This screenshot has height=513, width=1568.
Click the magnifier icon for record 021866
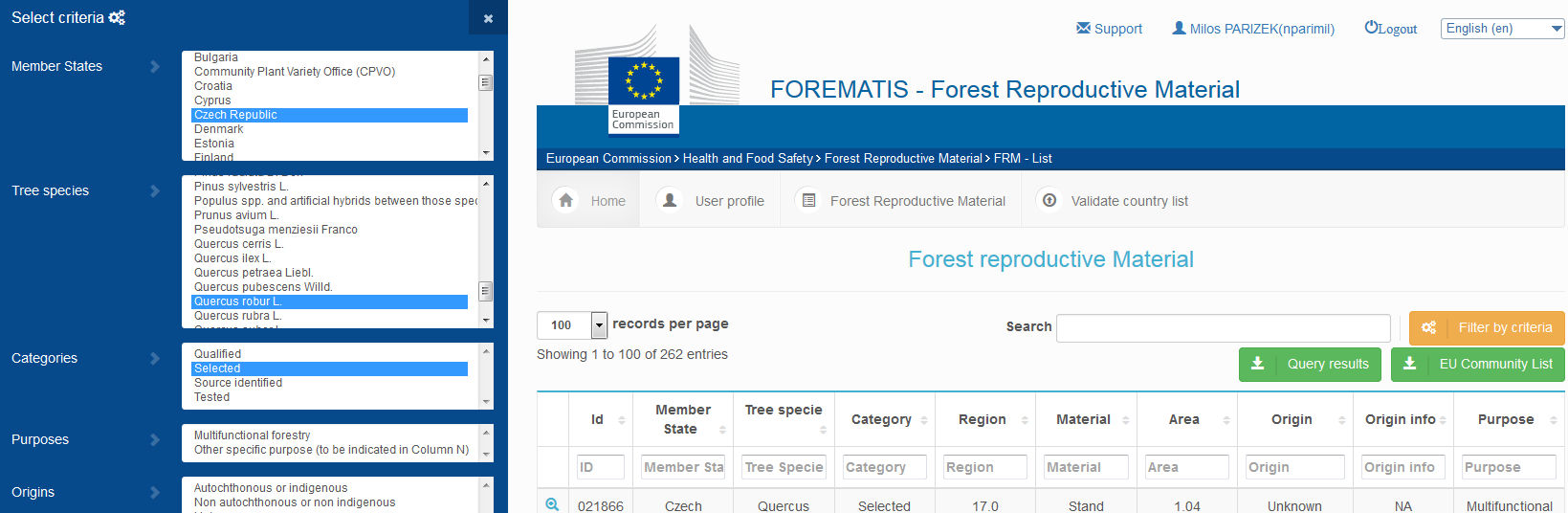pos(552,504)
